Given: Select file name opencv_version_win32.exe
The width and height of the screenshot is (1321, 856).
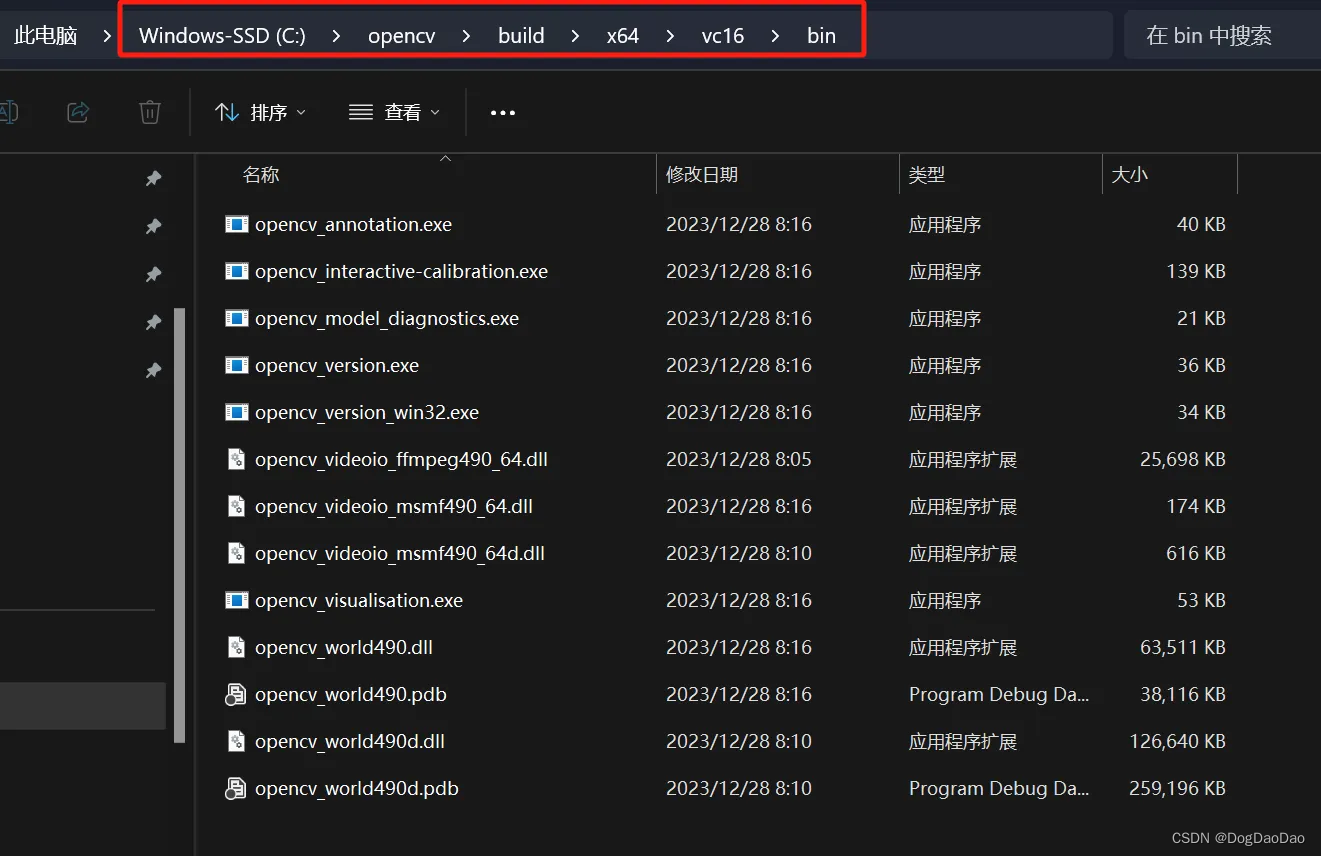Looking at the screenshot, I should 367,413.
